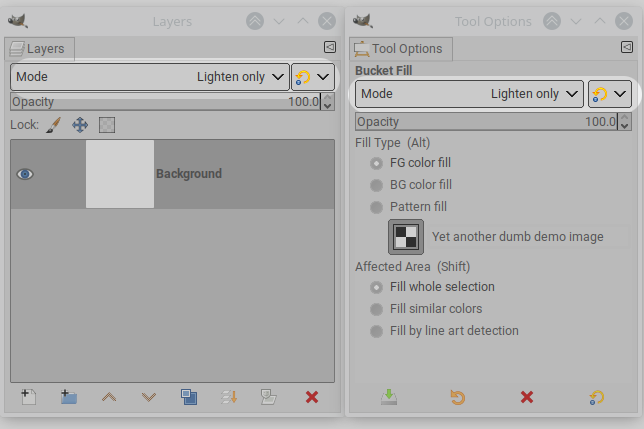The height and width of the screenshot is (429, 644).
Task: Delete tool preset red X icon
Action: click(x=527, y=397)
